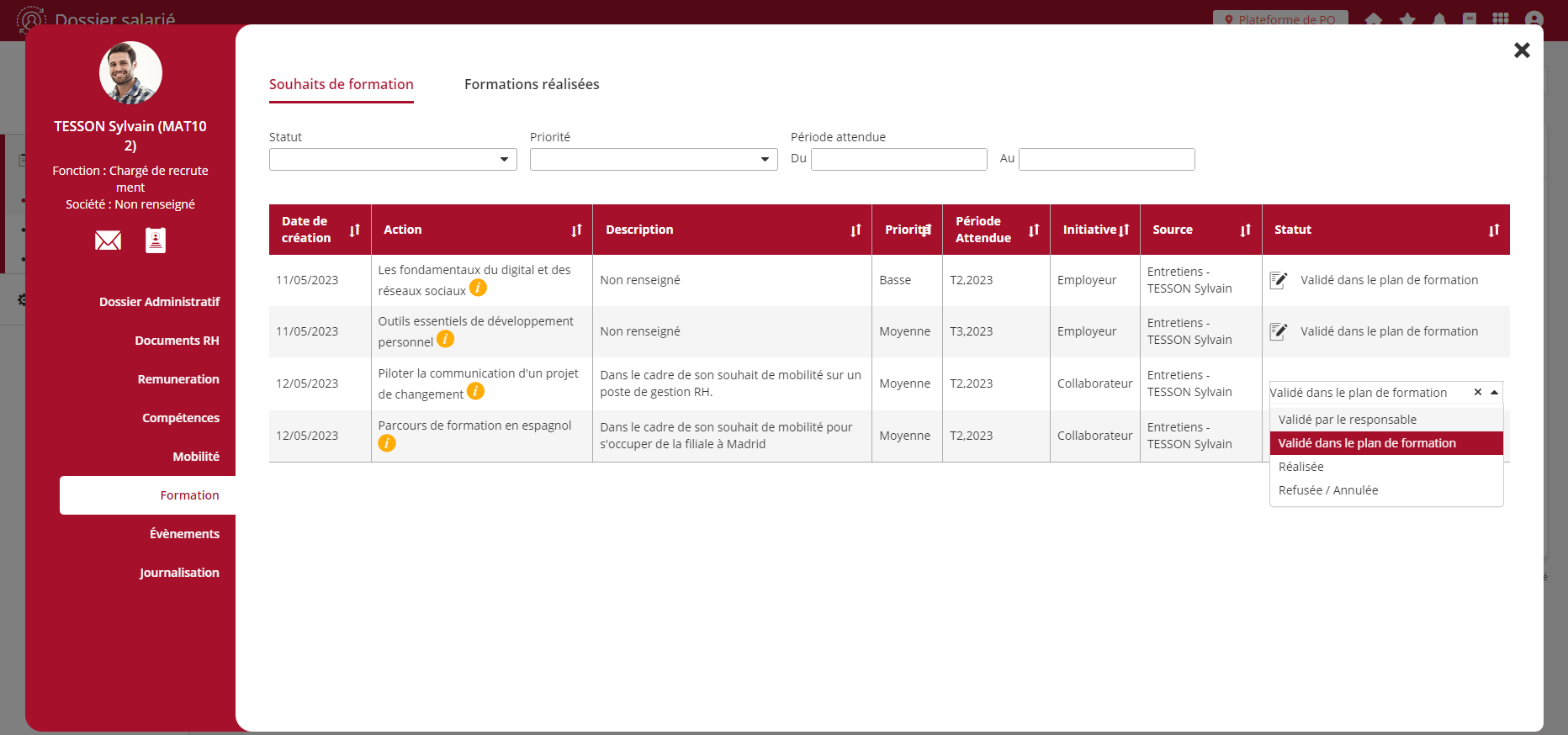The image size is (1568, 735).
Task: Open the employee badge card icon
Action: coord(156,241)
